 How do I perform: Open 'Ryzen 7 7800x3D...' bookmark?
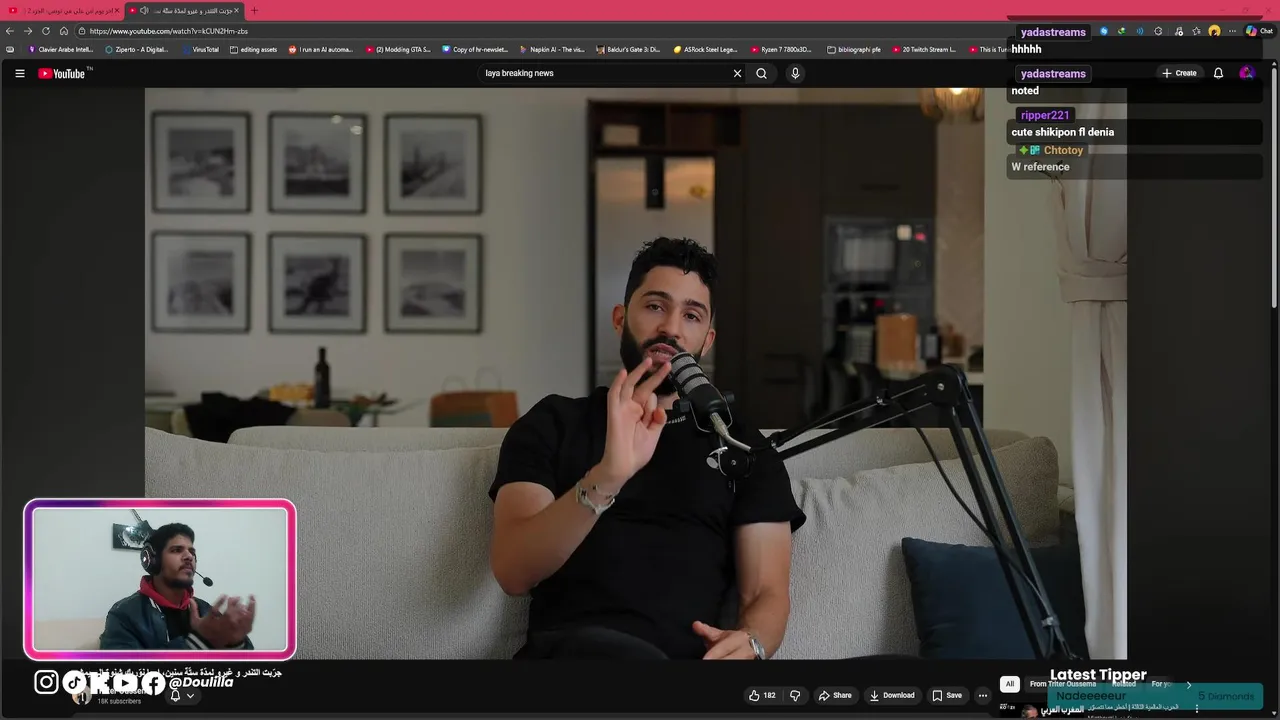782,49
